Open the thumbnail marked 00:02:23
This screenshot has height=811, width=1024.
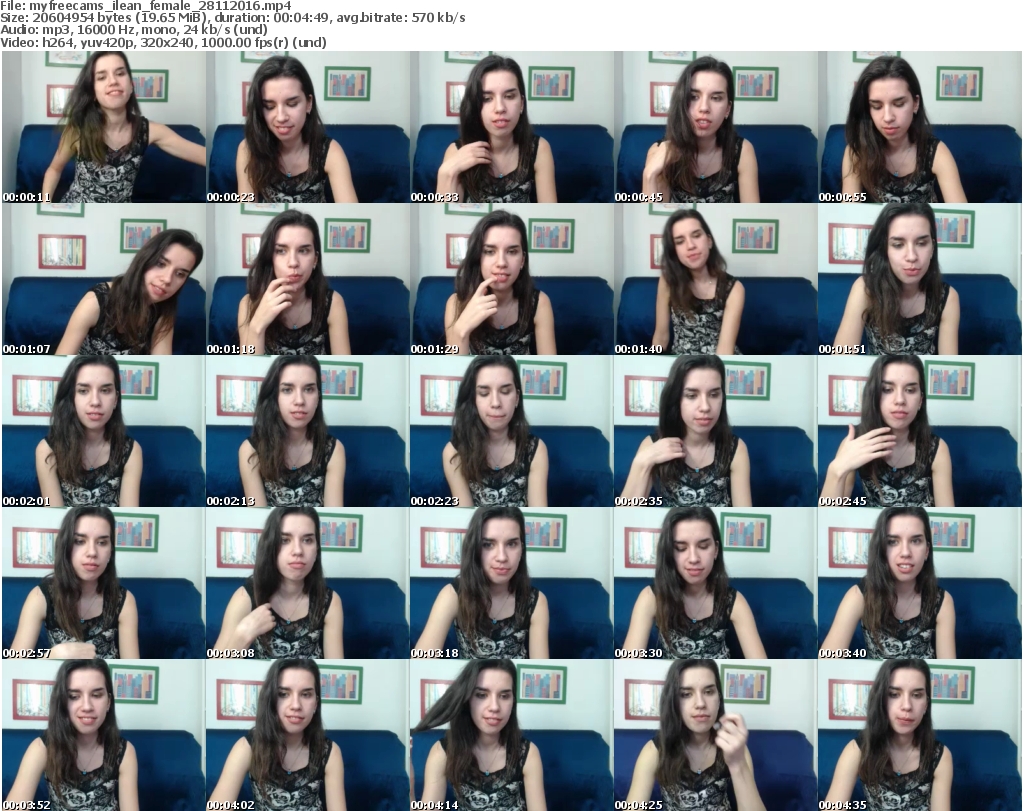(511, 431)
